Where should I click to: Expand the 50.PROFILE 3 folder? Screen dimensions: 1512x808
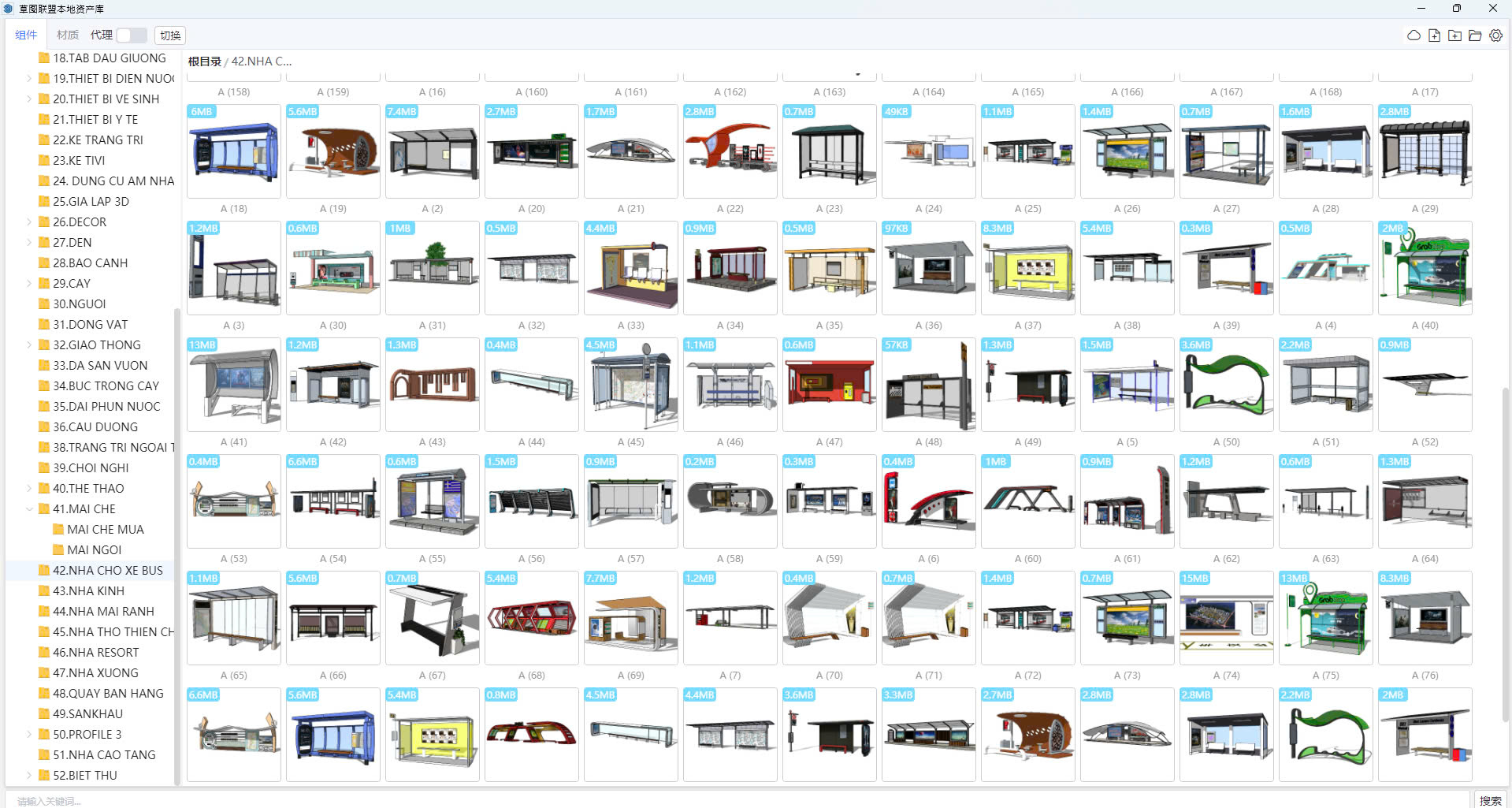point(29,735)
